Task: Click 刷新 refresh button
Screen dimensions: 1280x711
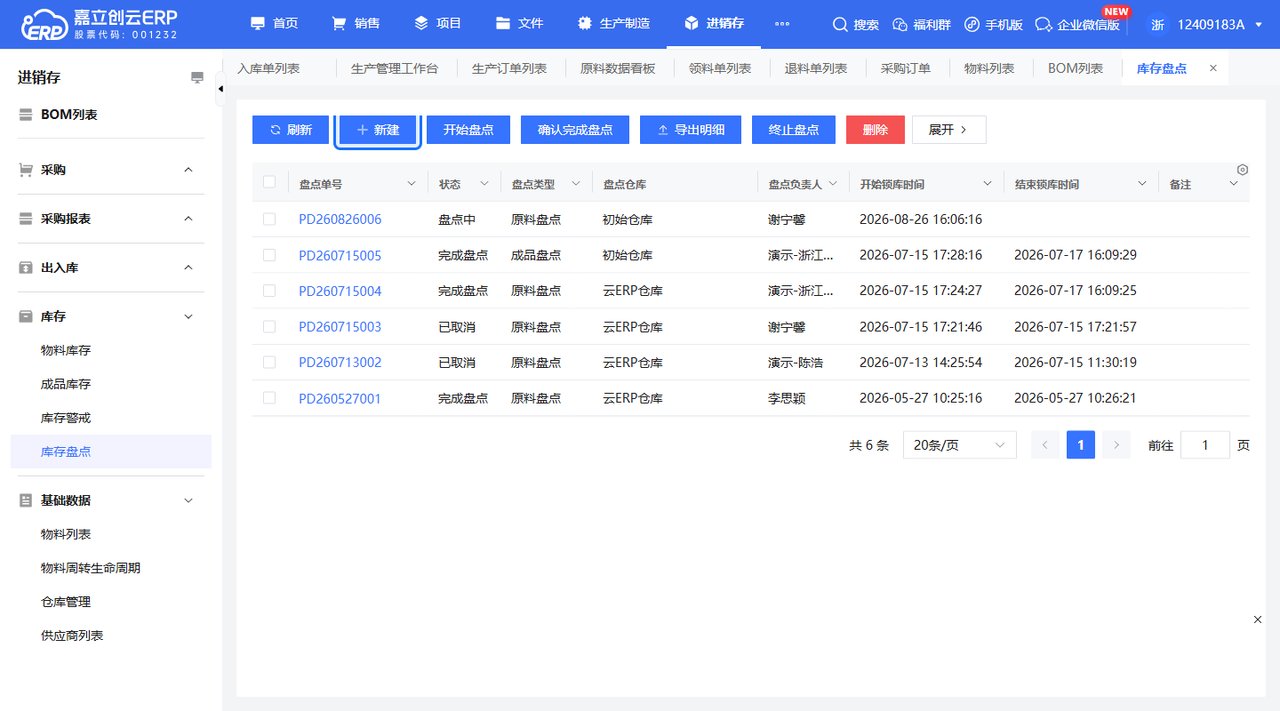Action: click(290, 130)
